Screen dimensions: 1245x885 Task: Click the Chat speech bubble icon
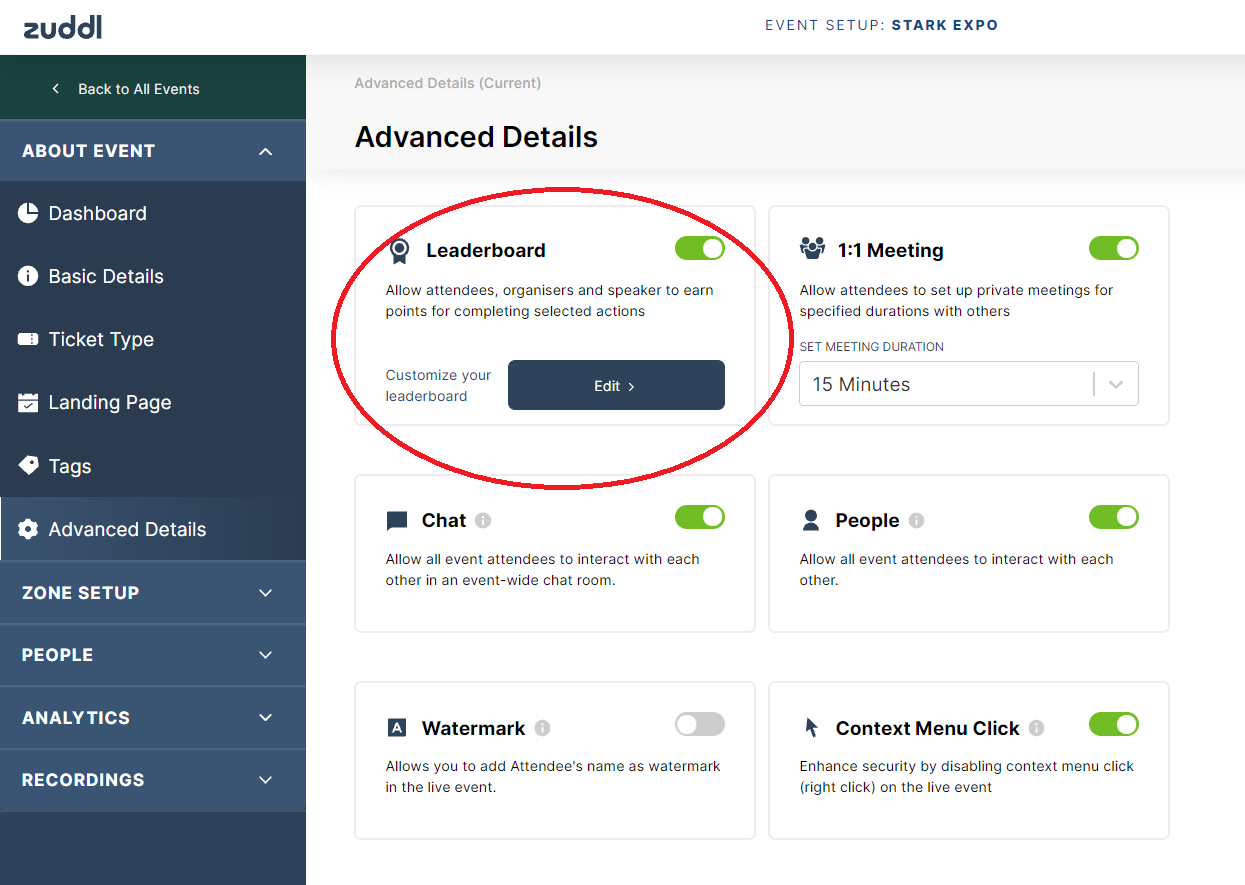click(x=397, y=521)
